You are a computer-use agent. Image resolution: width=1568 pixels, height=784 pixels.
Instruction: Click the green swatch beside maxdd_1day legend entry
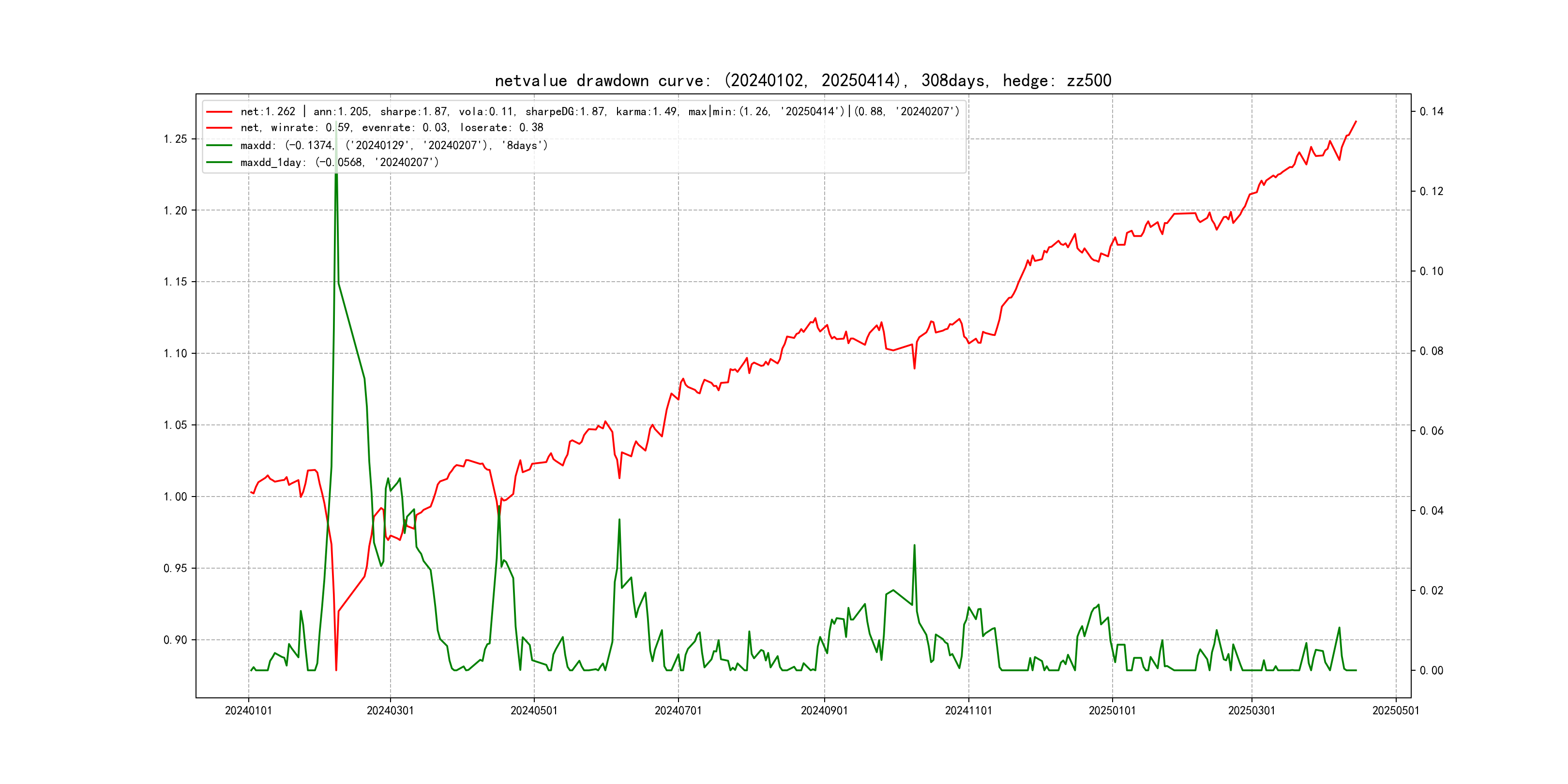point(219,163)
